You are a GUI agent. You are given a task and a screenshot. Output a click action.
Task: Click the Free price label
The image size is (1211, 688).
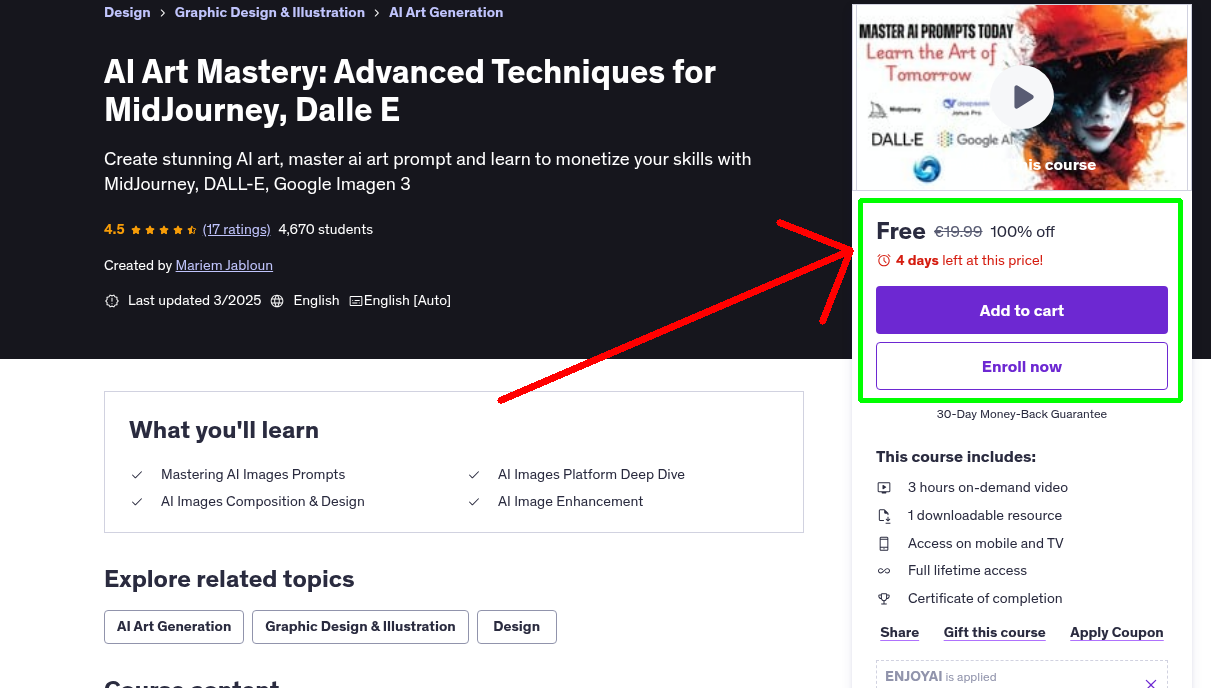(901, 232)
